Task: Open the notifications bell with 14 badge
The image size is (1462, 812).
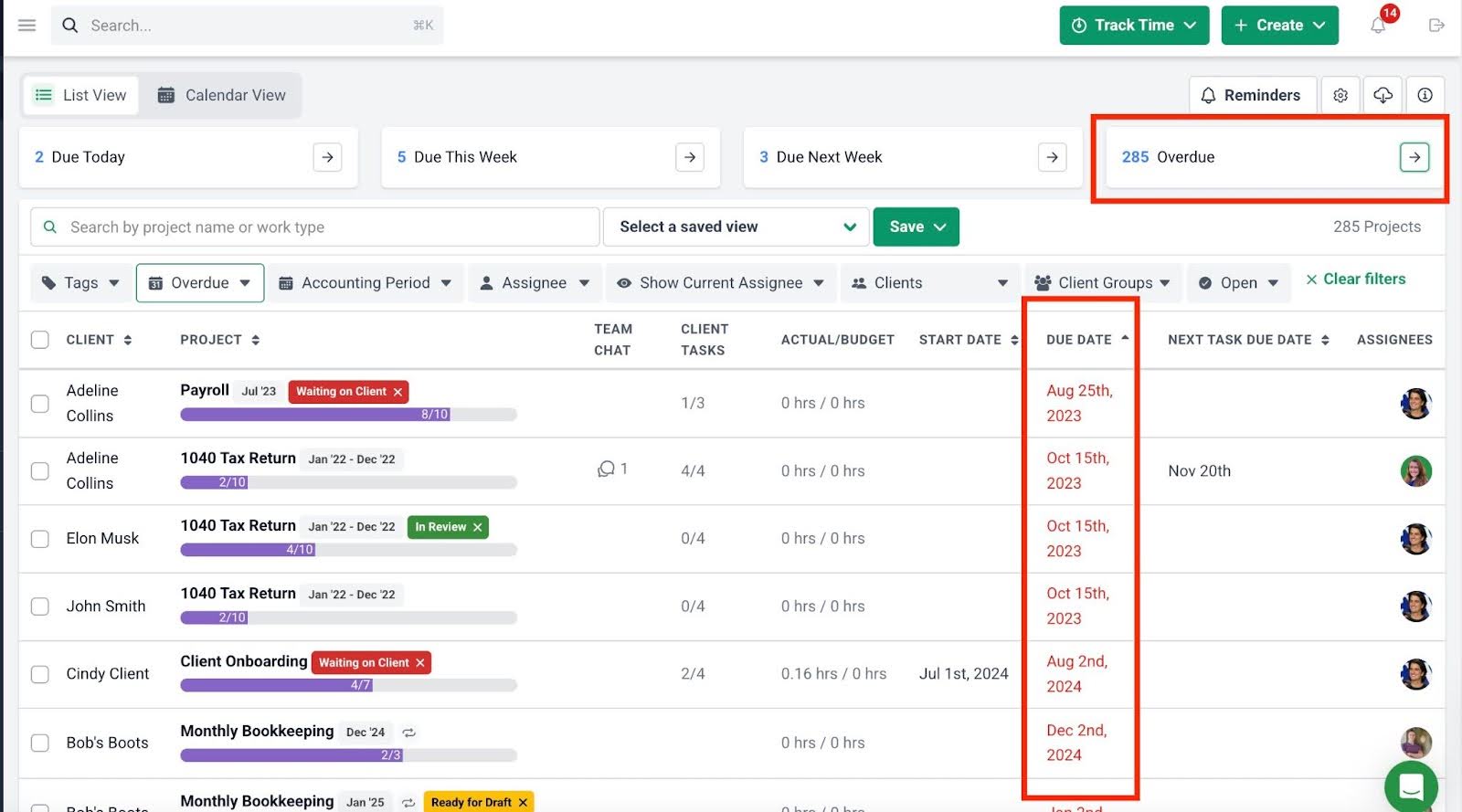Action: tap(1379, 25)
